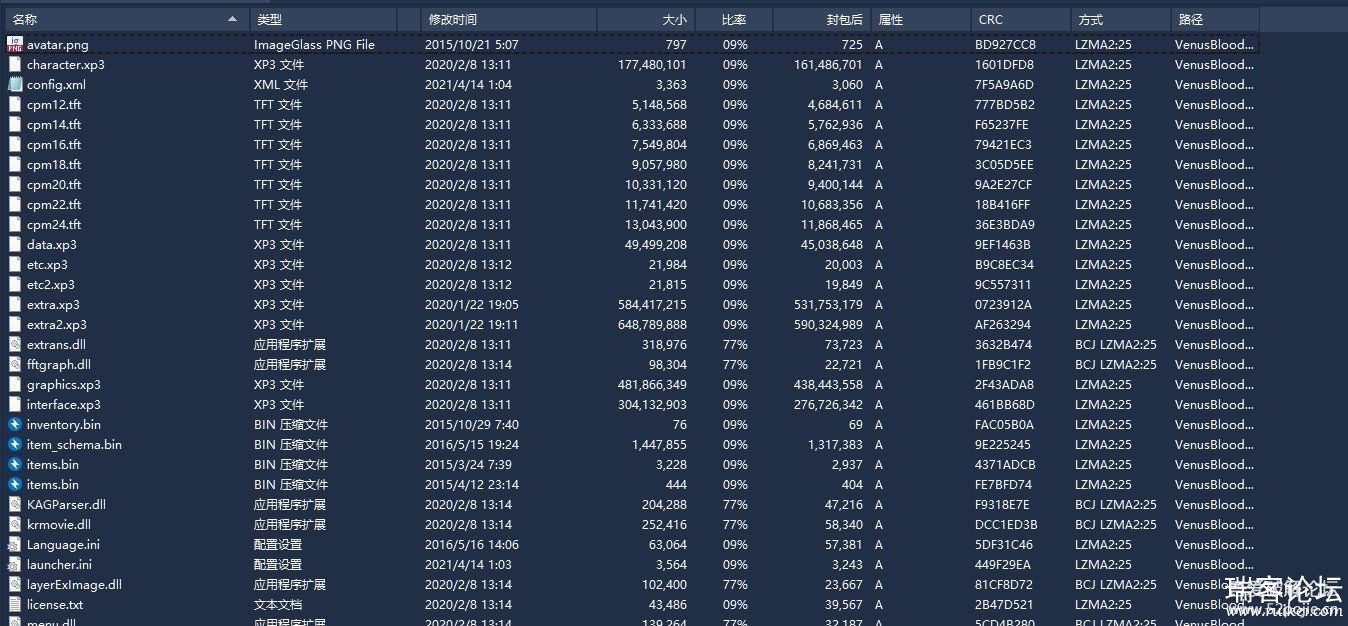The width and height of the screenshot is (1348, 626).
Task: Click the interface.xp3 file icon
Action: click(x=15, y=404)
